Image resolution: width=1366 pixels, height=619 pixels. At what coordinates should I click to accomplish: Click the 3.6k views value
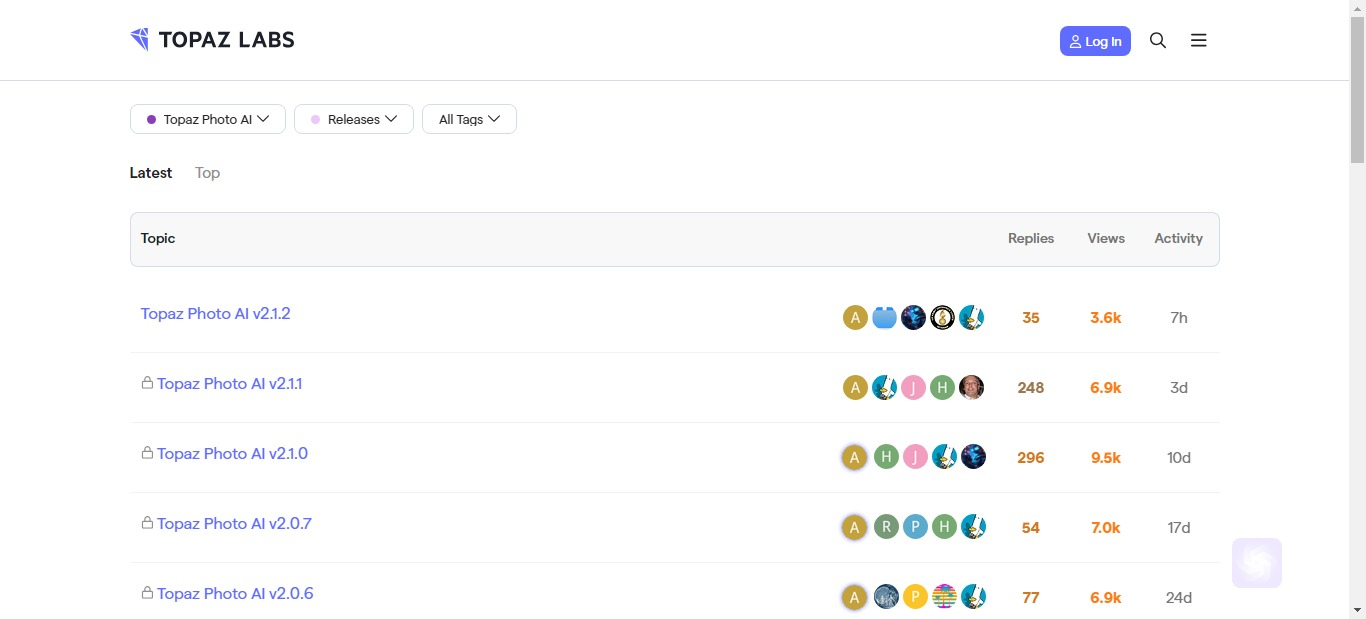tap(1106, 318)
